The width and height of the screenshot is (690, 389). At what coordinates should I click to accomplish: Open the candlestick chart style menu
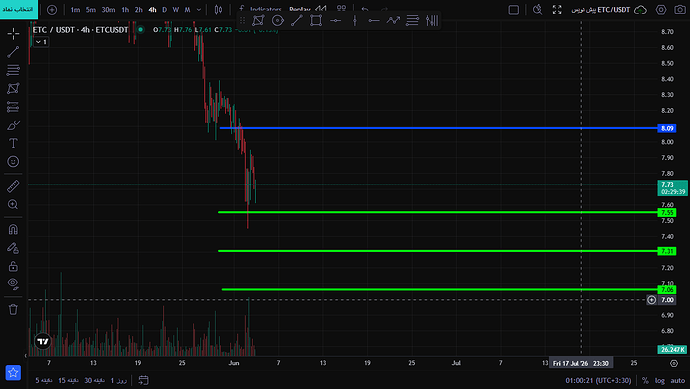point(218,10)
